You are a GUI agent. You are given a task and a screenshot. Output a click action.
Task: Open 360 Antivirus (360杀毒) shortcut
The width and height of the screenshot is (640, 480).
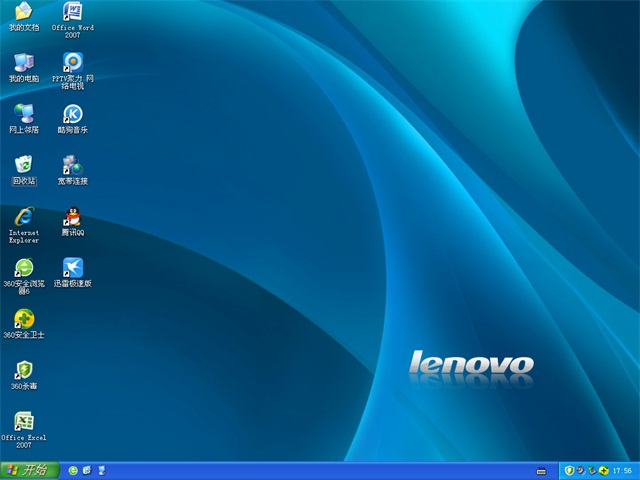tap(23, 370)
